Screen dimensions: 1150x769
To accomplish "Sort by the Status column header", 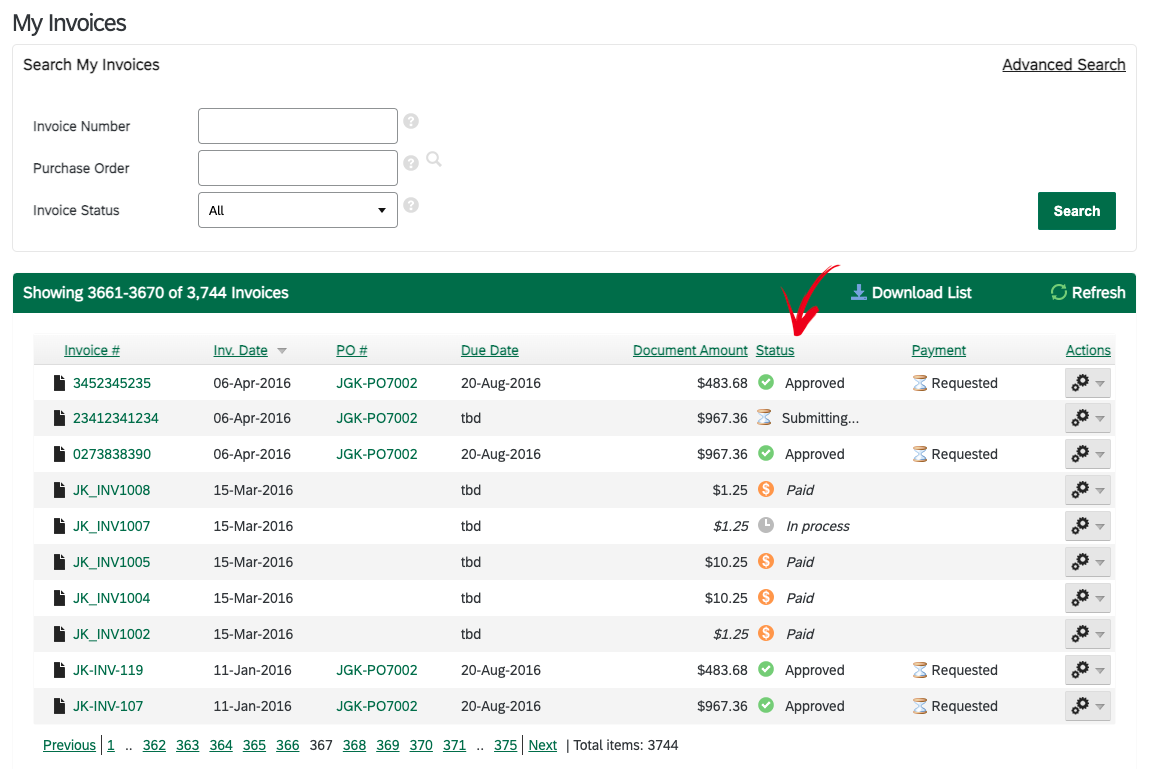I will (x=775, y=350).
